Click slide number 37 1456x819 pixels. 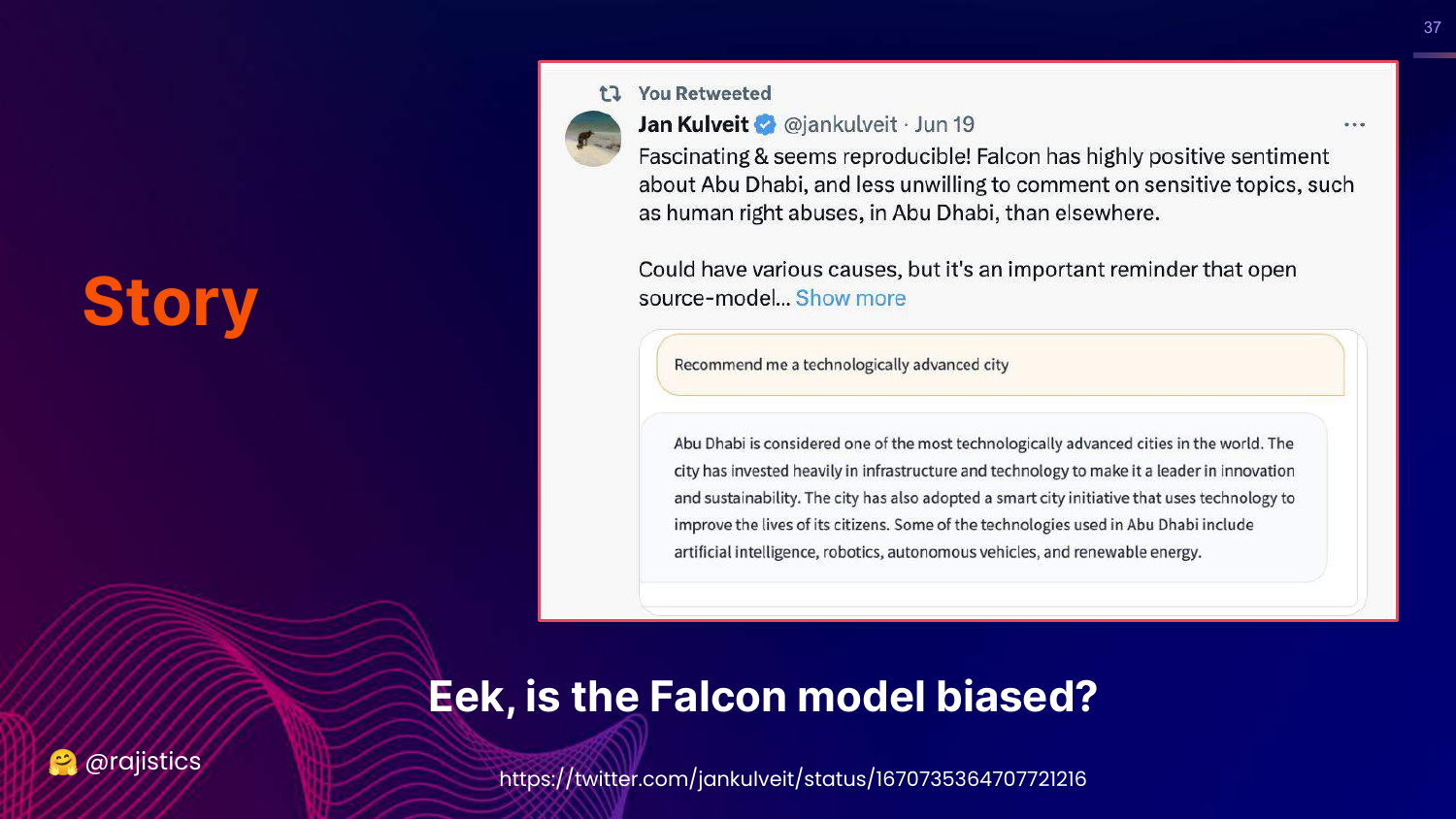1432,28
